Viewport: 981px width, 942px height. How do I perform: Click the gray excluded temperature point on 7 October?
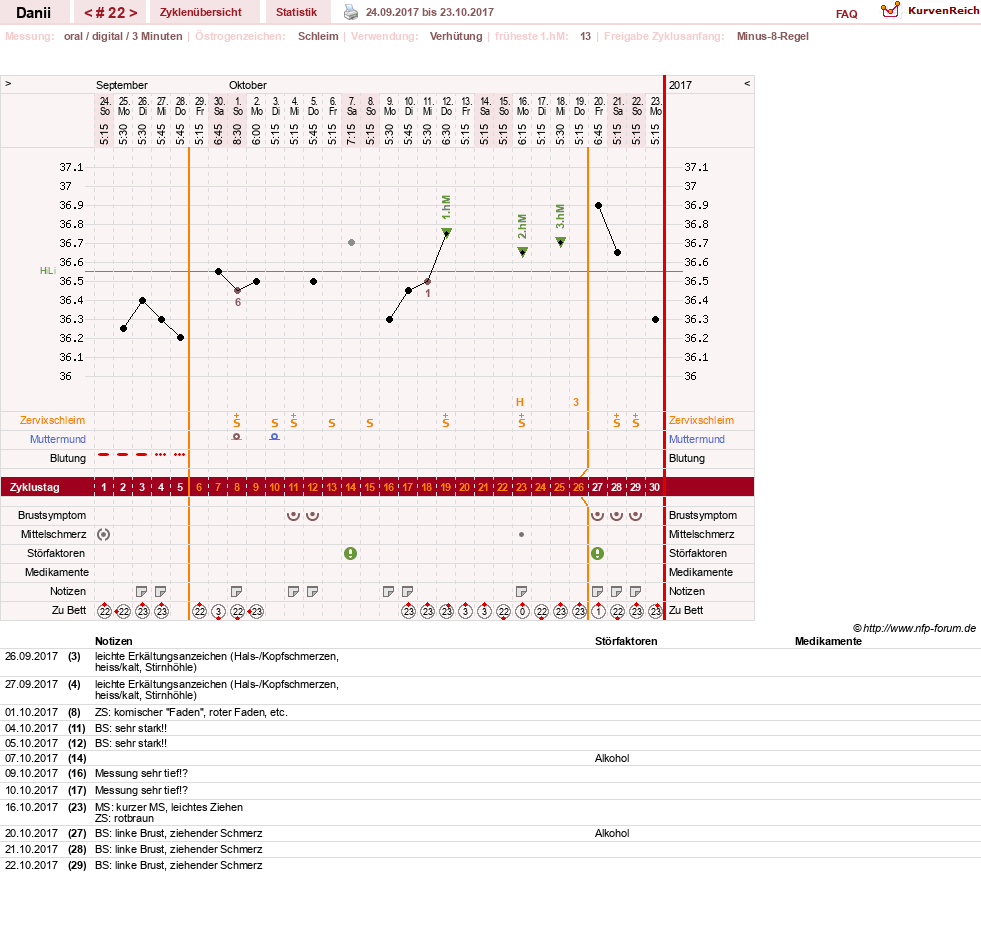pos(352,243)
